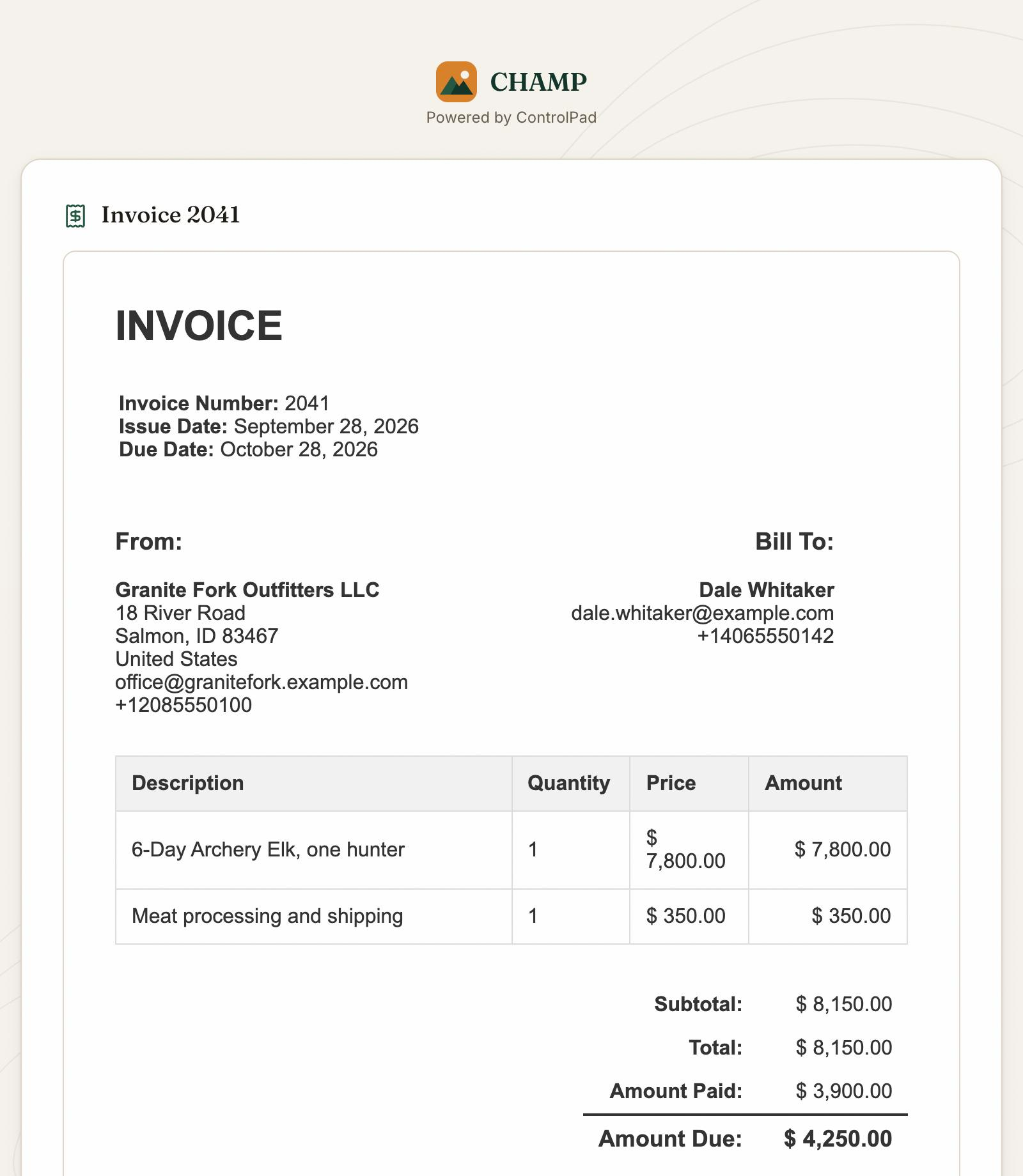Click Salmon, ID 83467 line
This screenshot has width=1023, height=1176.
(197, 636)
